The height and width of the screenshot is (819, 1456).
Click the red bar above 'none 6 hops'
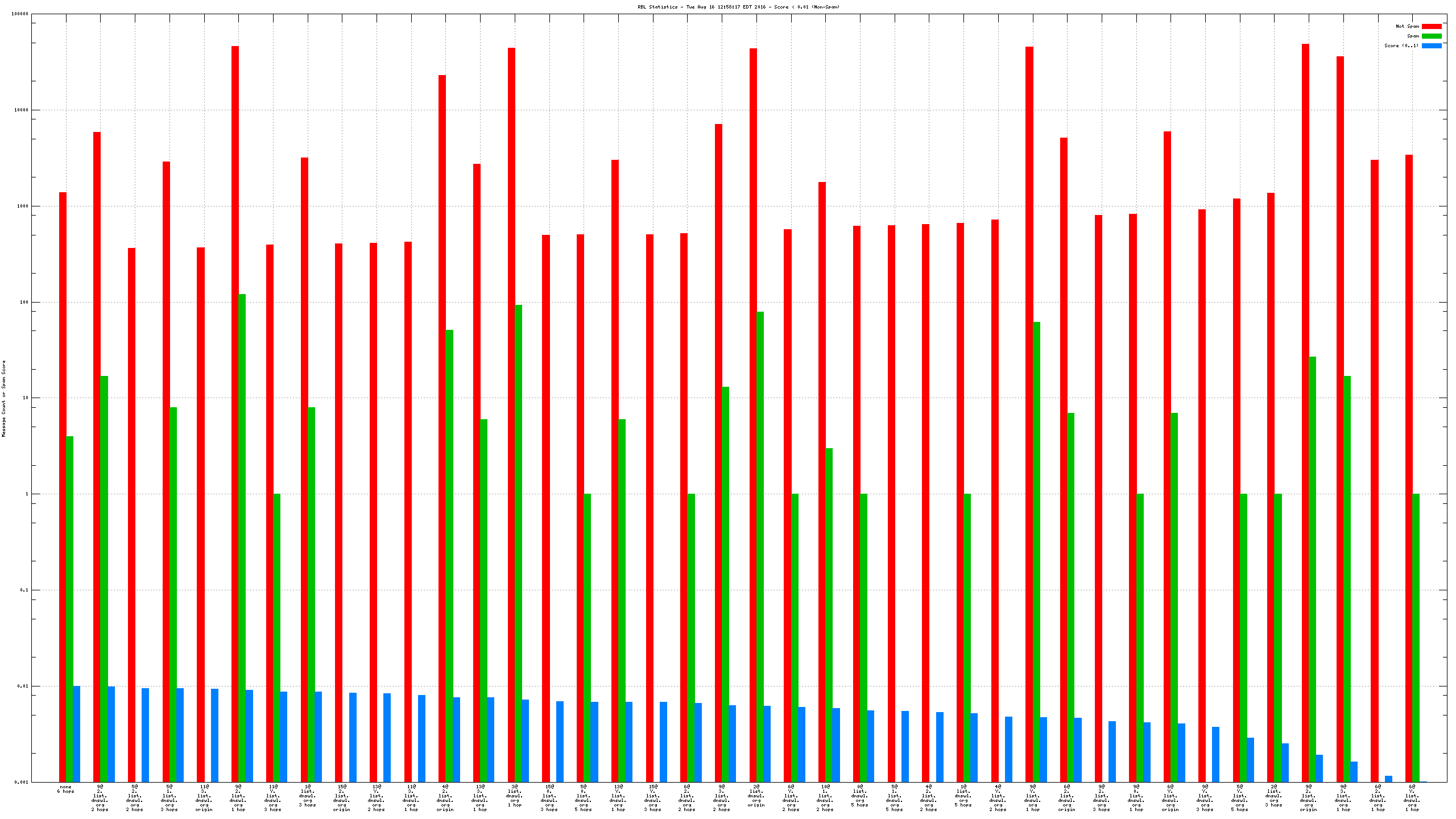[63, 483]
